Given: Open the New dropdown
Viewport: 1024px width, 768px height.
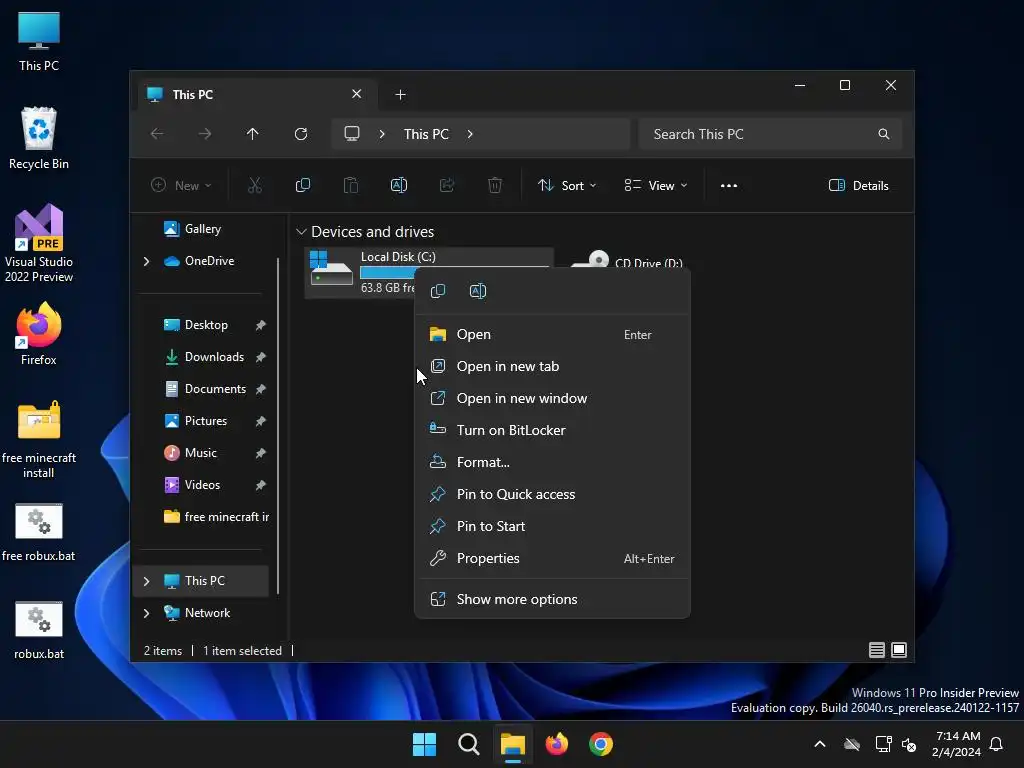Looking at the screenshot, I should click(182, 185).
